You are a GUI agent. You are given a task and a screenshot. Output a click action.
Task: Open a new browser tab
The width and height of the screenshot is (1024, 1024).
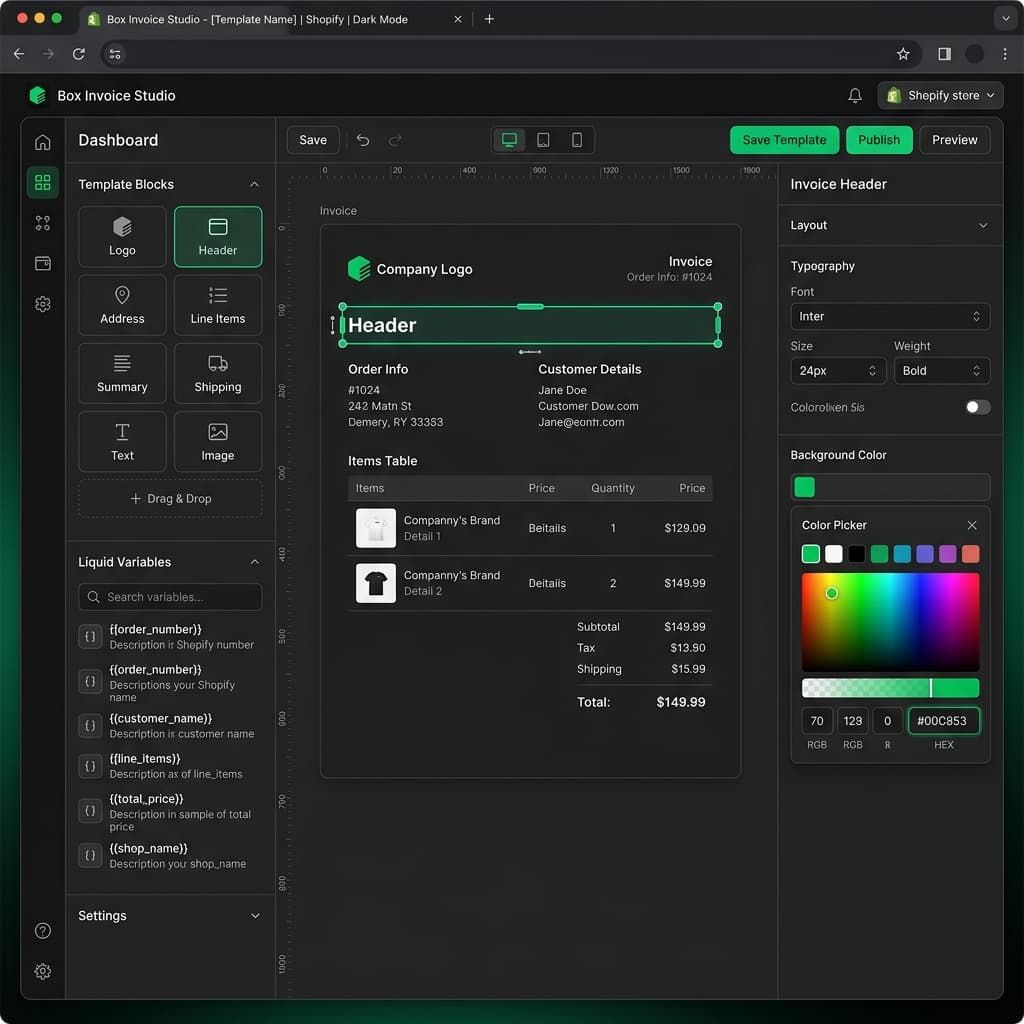(488, 19)
